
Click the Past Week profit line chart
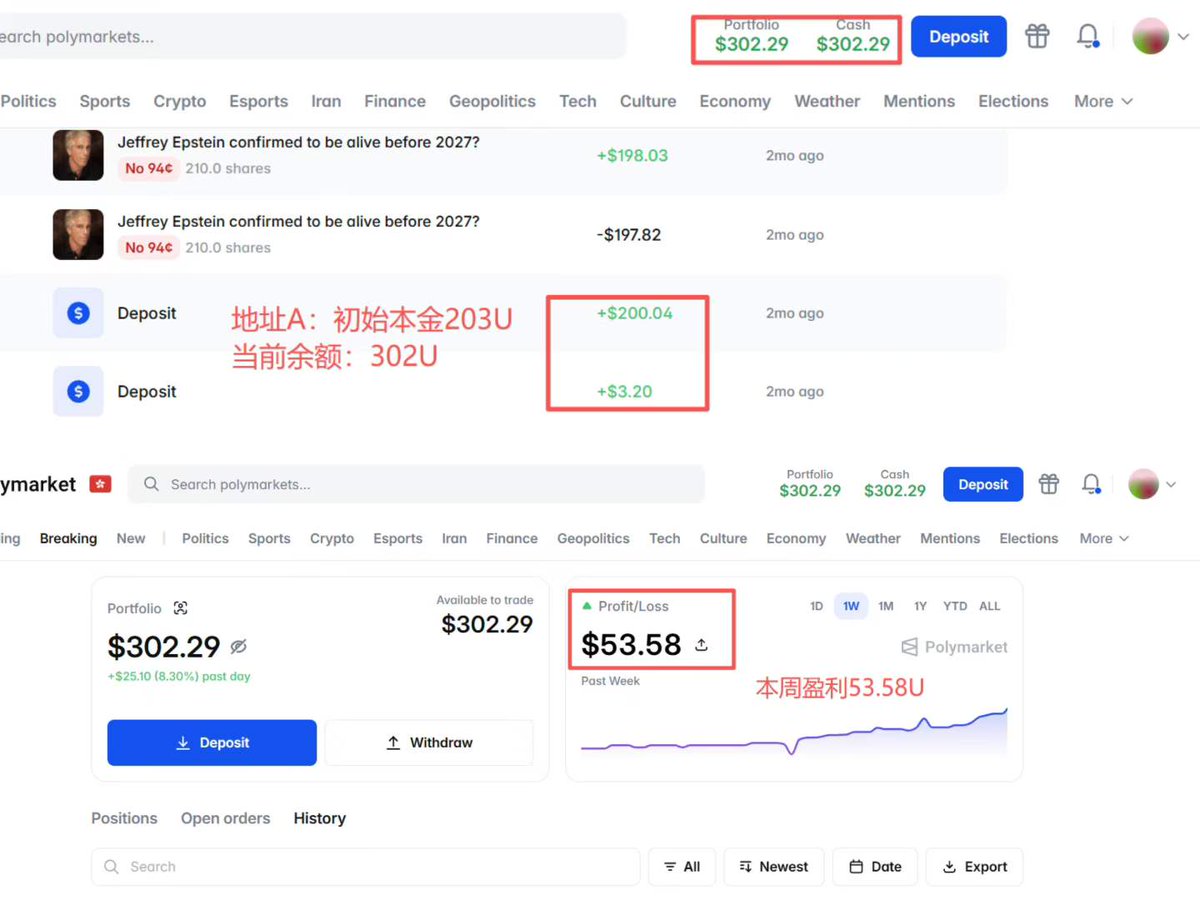[794, 731]
